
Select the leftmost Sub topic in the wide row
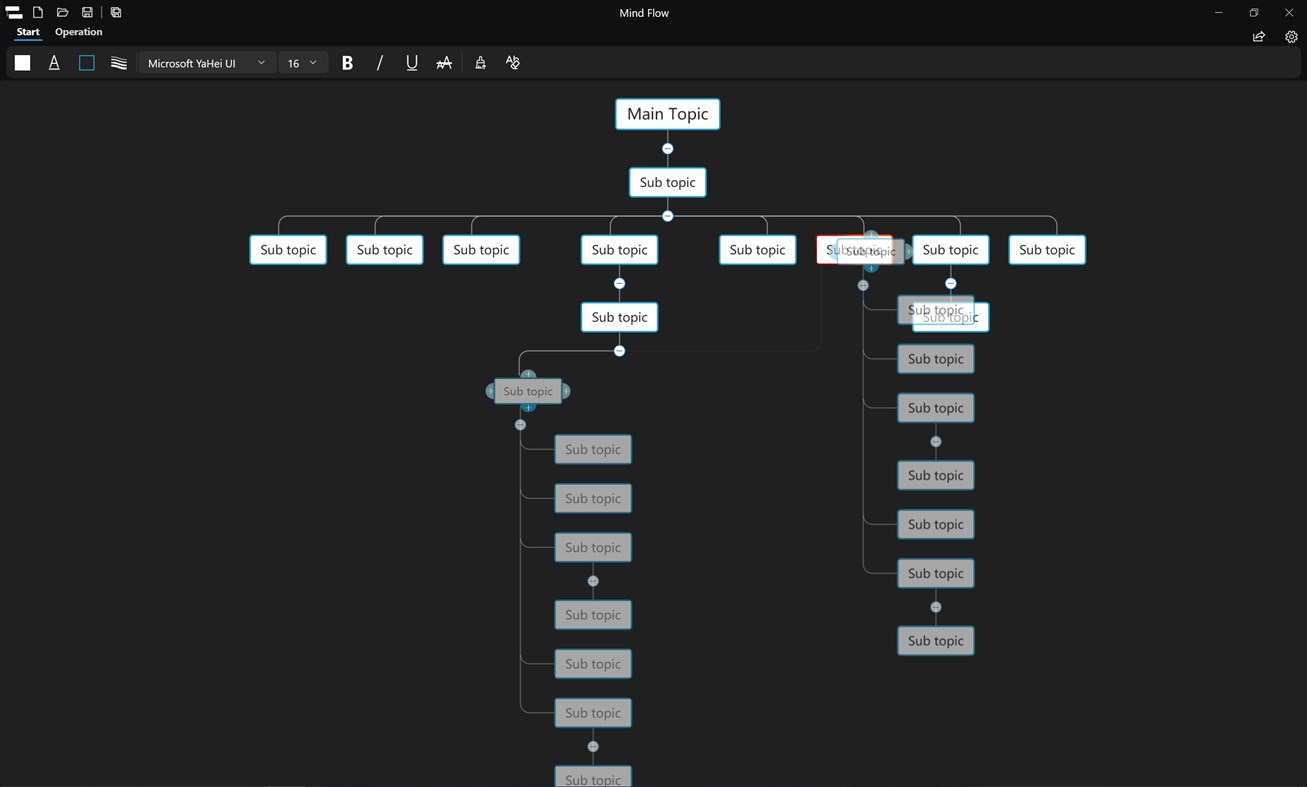tap(288, 250)
